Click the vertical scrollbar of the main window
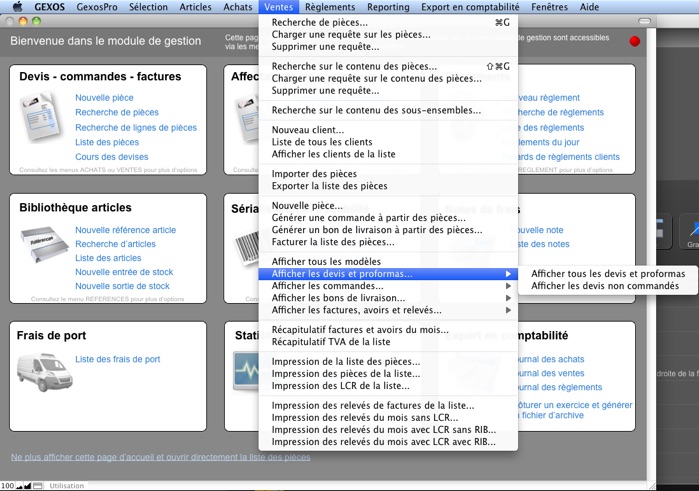Viewport: 699px width, 491px height. click(651, 254)
